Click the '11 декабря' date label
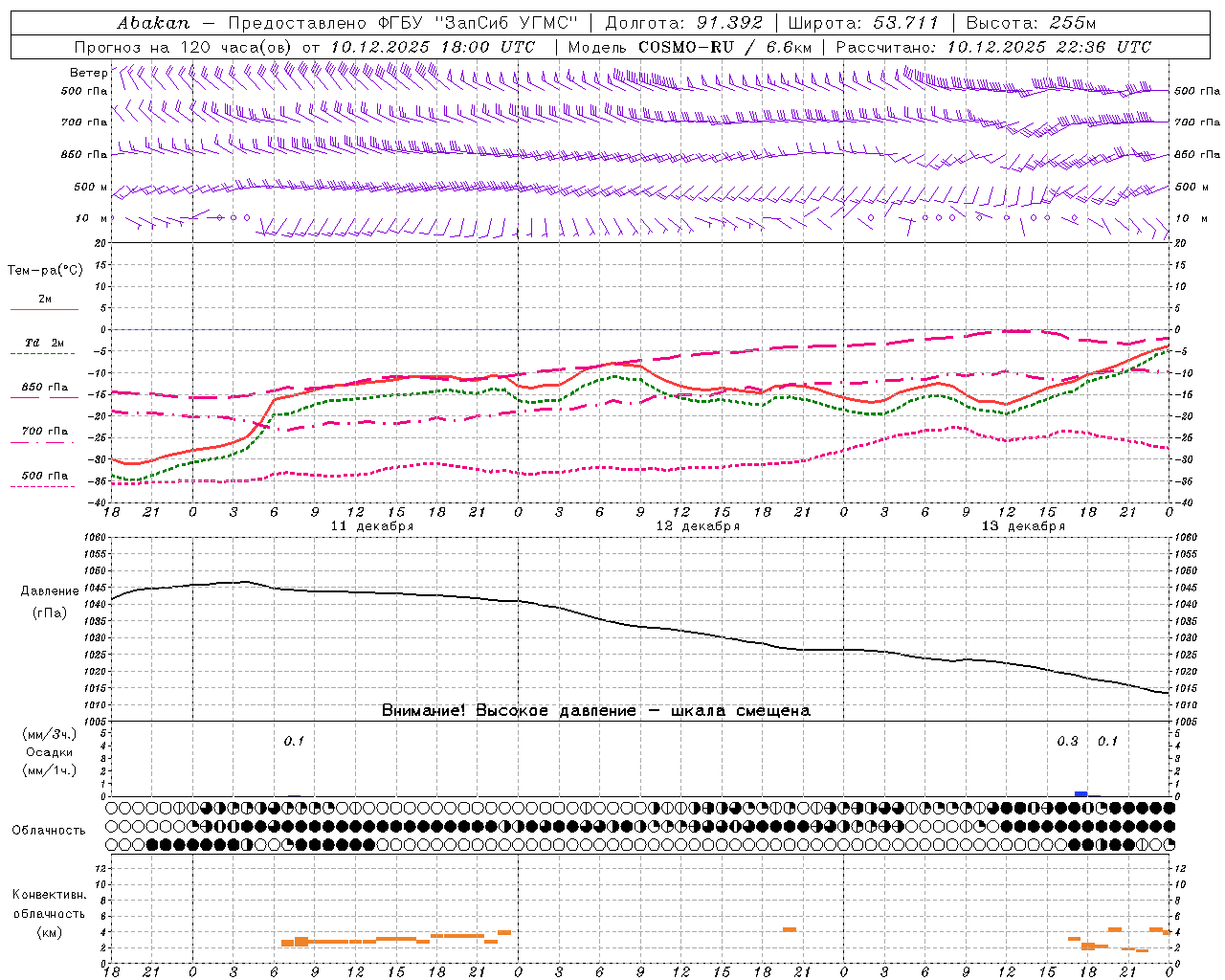 pos(372,526)
